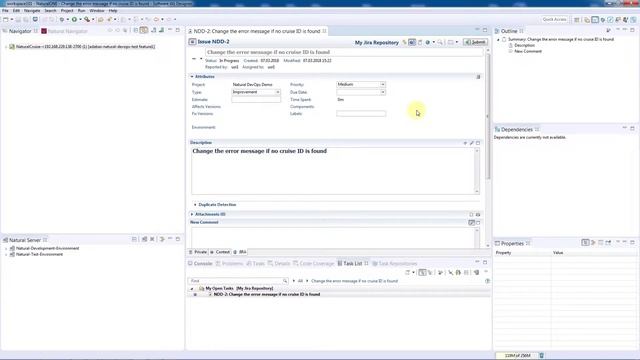This screenshot has height=360, width=640.
Task: Run garbage collector trash icon
Action: (542, 356)
